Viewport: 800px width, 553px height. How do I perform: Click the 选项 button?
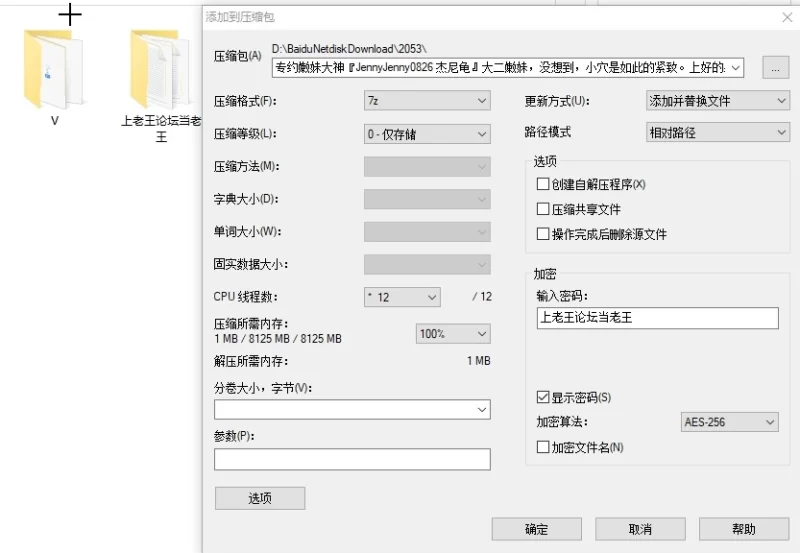pyautogui.click(x=259, y=498)
